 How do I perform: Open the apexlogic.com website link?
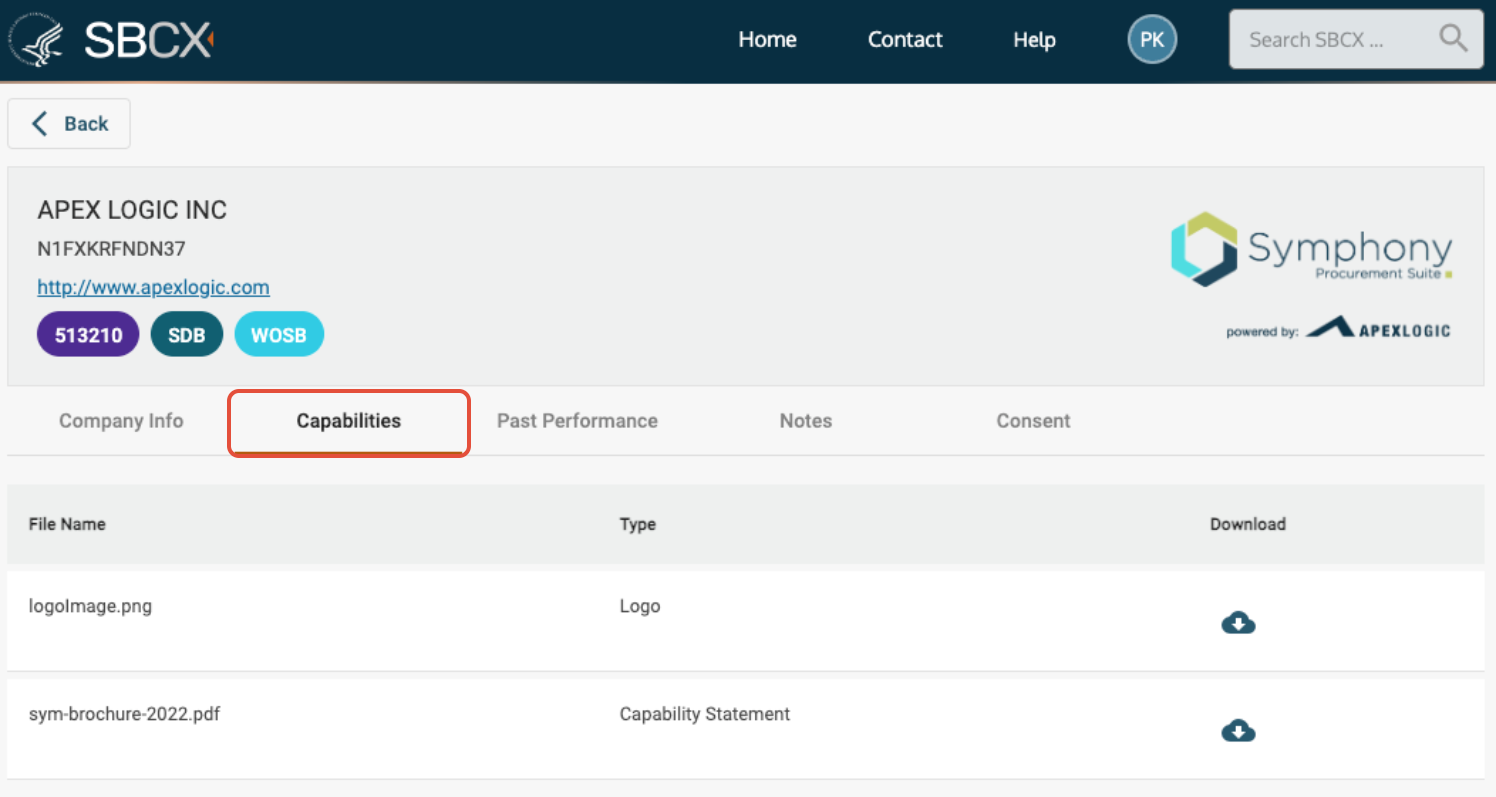click(153, 287)
